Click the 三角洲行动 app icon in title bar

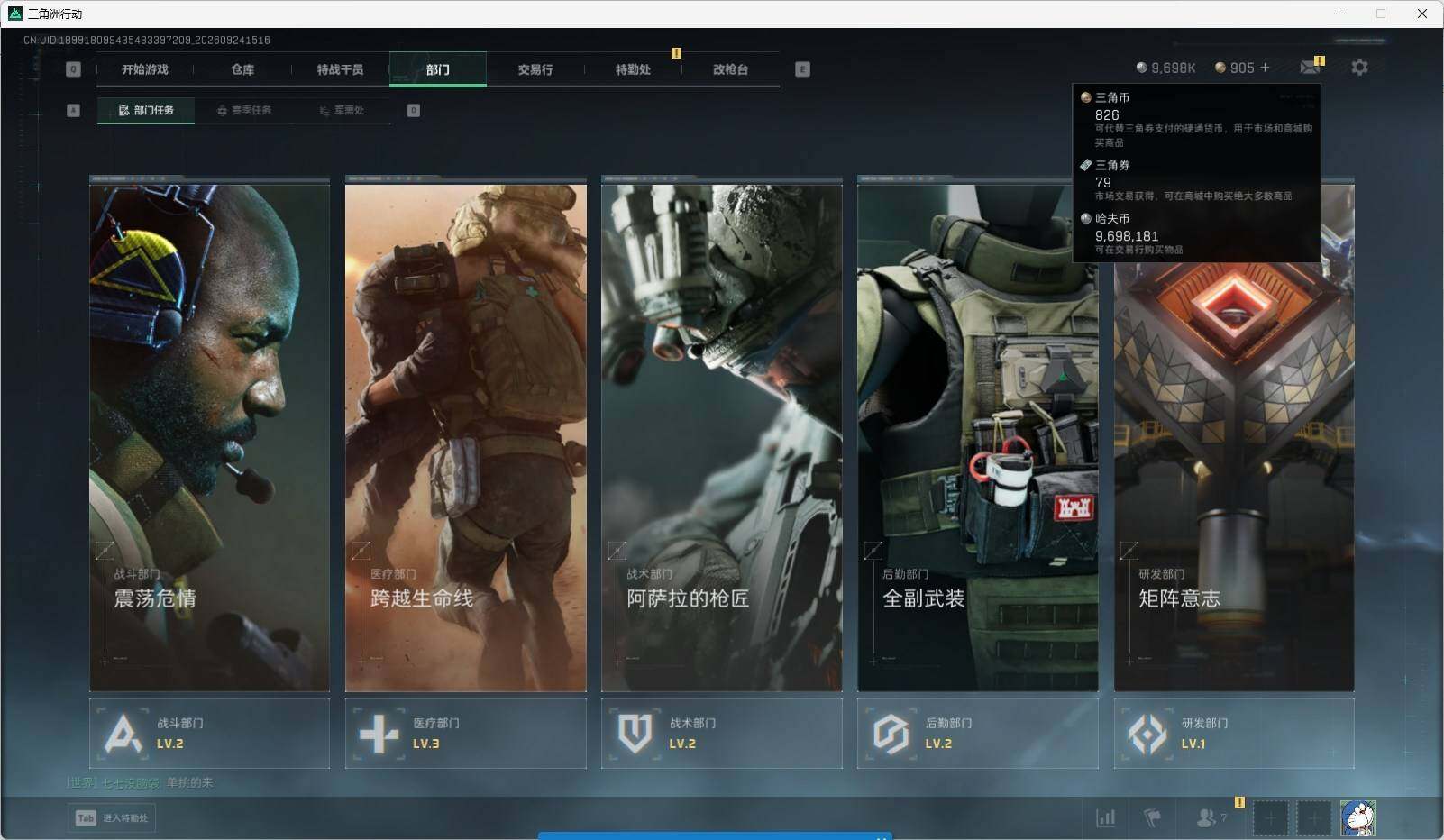[14, 14]
